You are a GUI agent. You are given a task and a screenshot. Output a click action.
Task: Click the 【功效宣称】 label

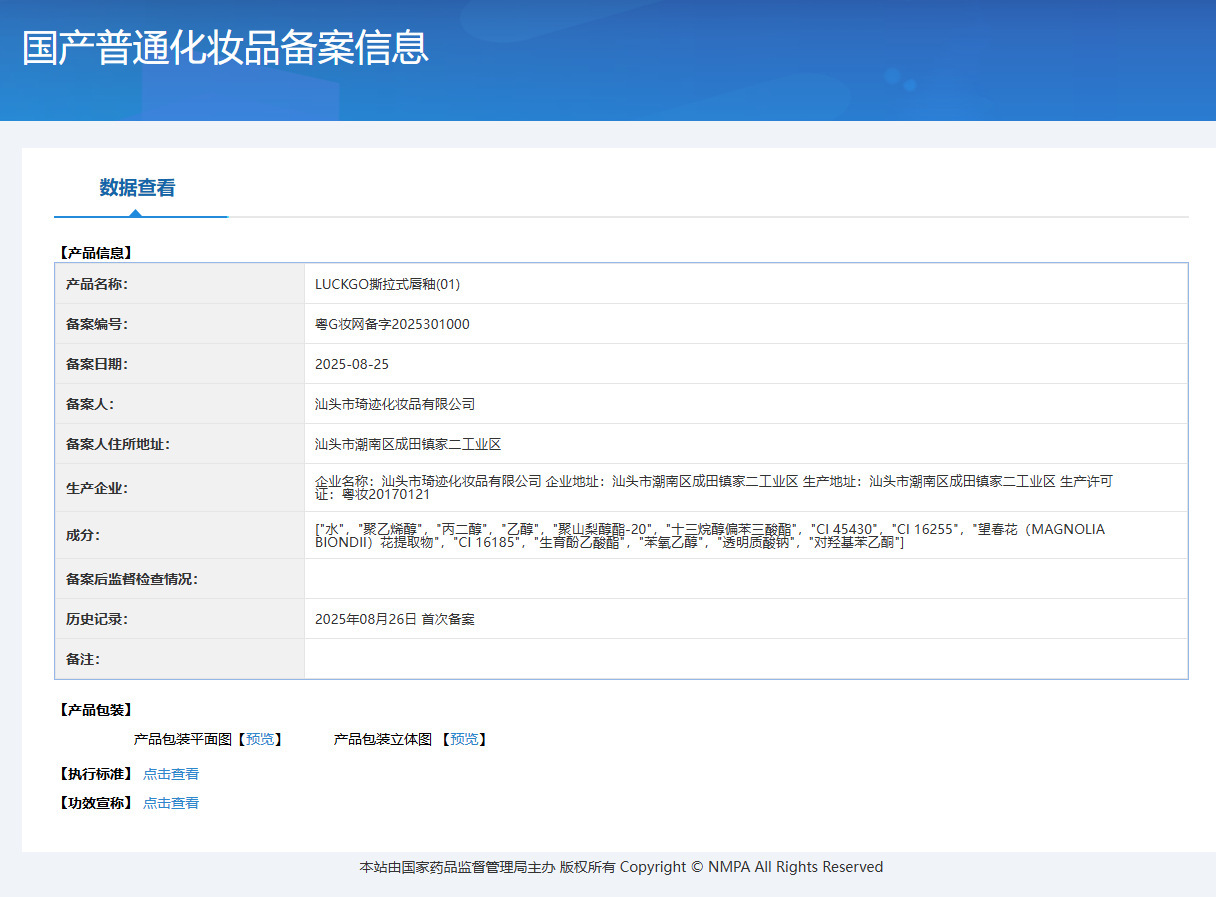(x=96, y=803)
